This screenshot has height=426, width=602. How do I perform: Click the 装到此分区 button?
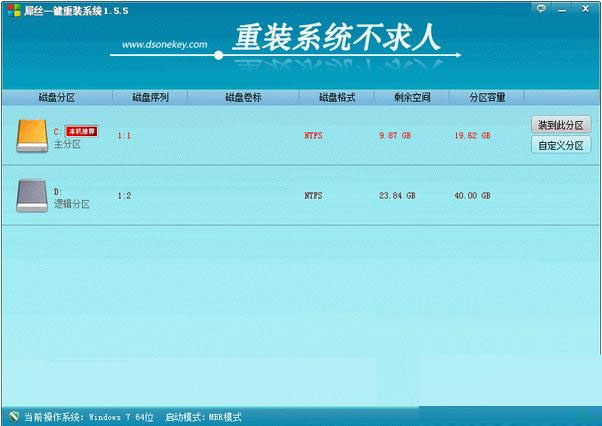[x=561, y=125]
